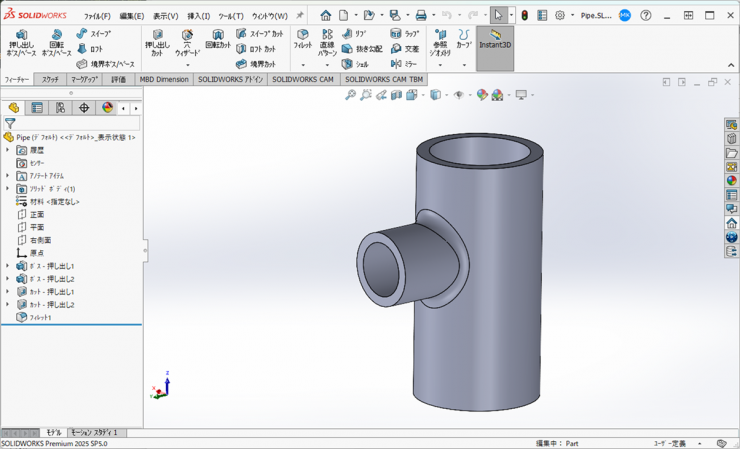
Task: Select フィレット1 in the feature tree
Action: [x=40, y=317]
